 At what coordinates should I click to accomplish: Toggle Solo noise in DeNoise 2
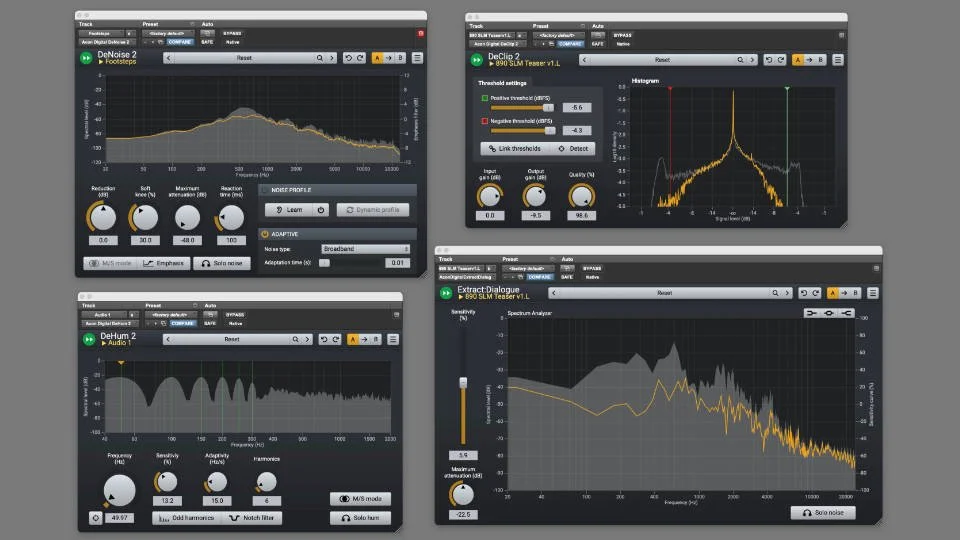[222, 263]
